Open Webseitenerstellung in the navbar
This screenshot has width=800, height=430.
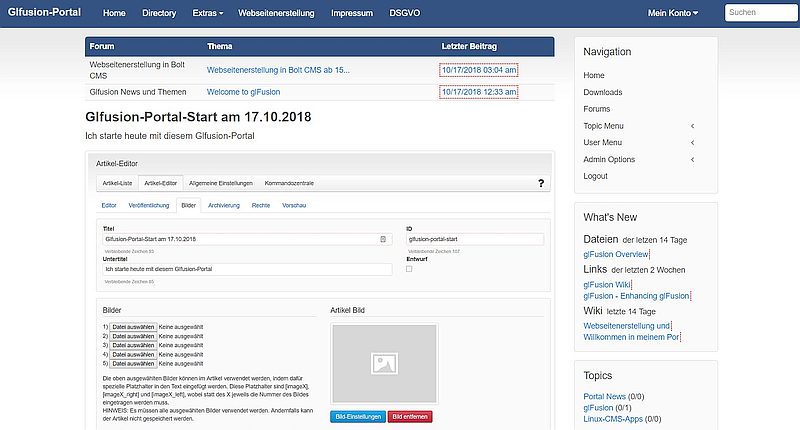tap(276, 13)
